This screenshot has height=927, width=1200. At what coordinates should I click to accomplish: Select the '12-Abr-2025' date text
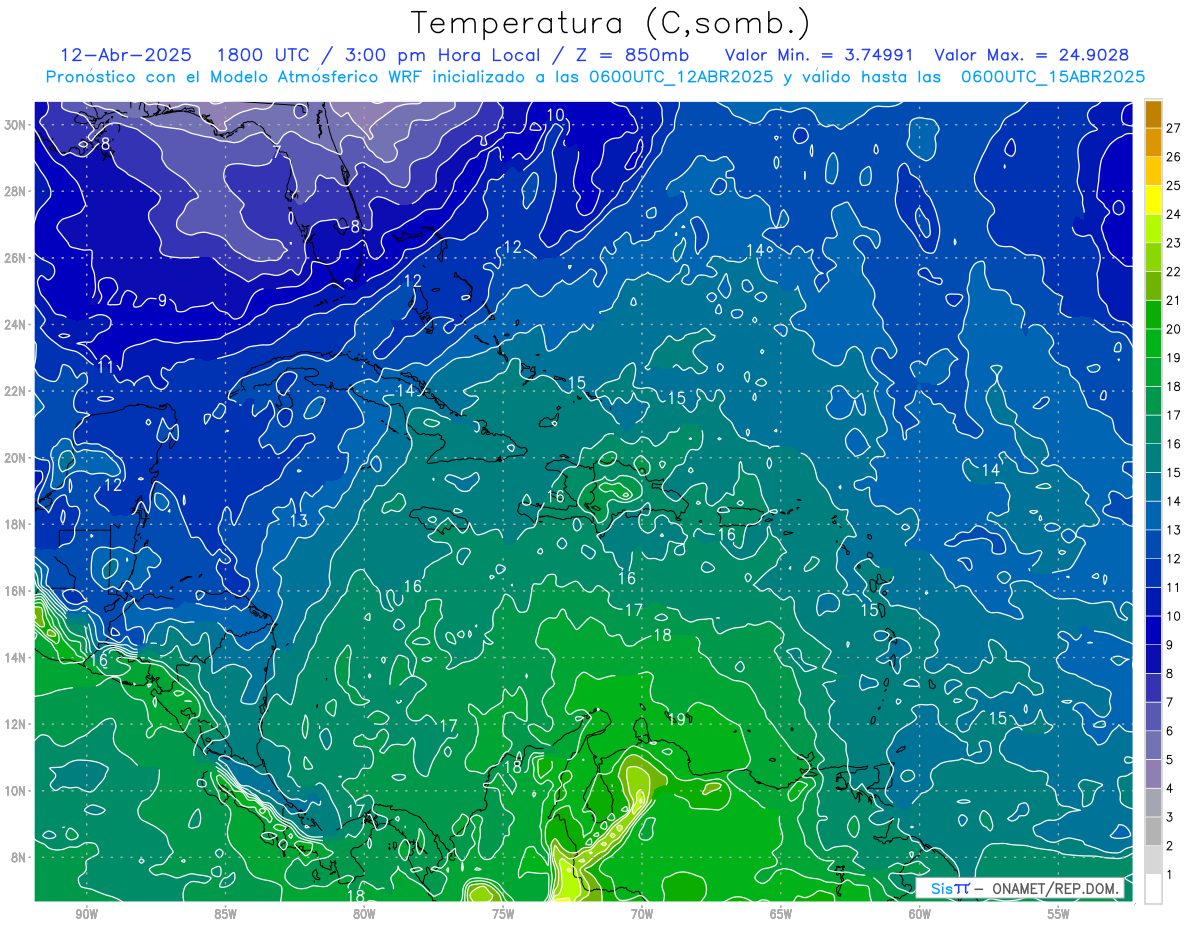coord(124,55)
